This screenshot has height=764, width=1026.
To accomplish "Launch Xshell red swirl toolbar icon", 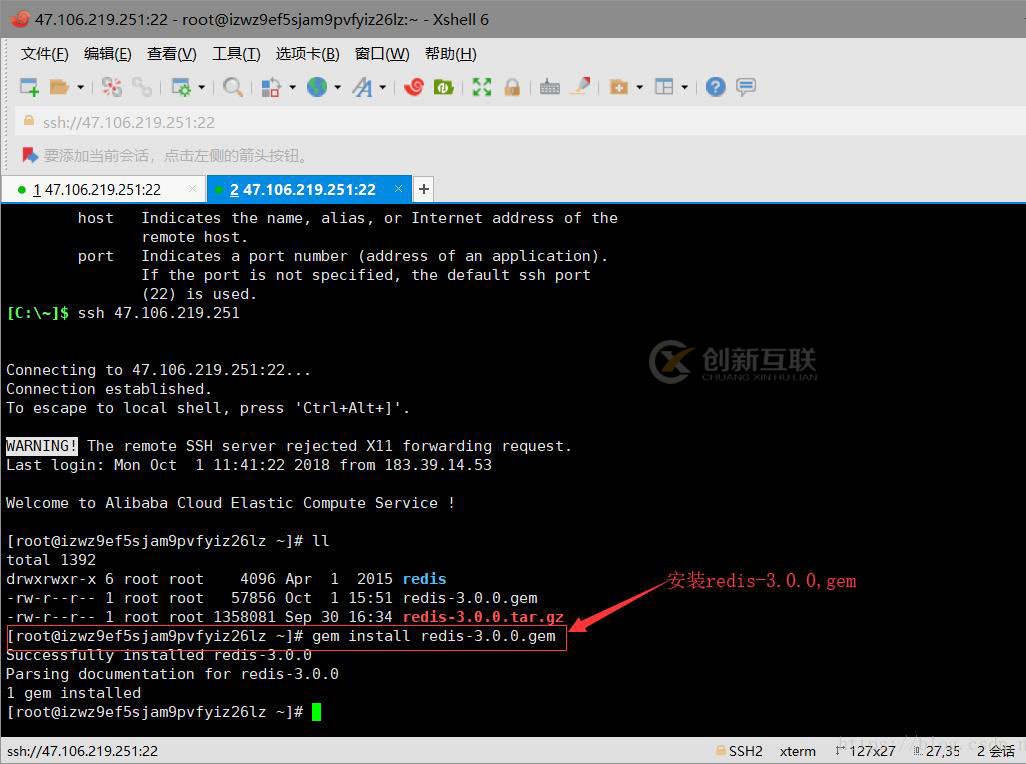I will point(414,87).
